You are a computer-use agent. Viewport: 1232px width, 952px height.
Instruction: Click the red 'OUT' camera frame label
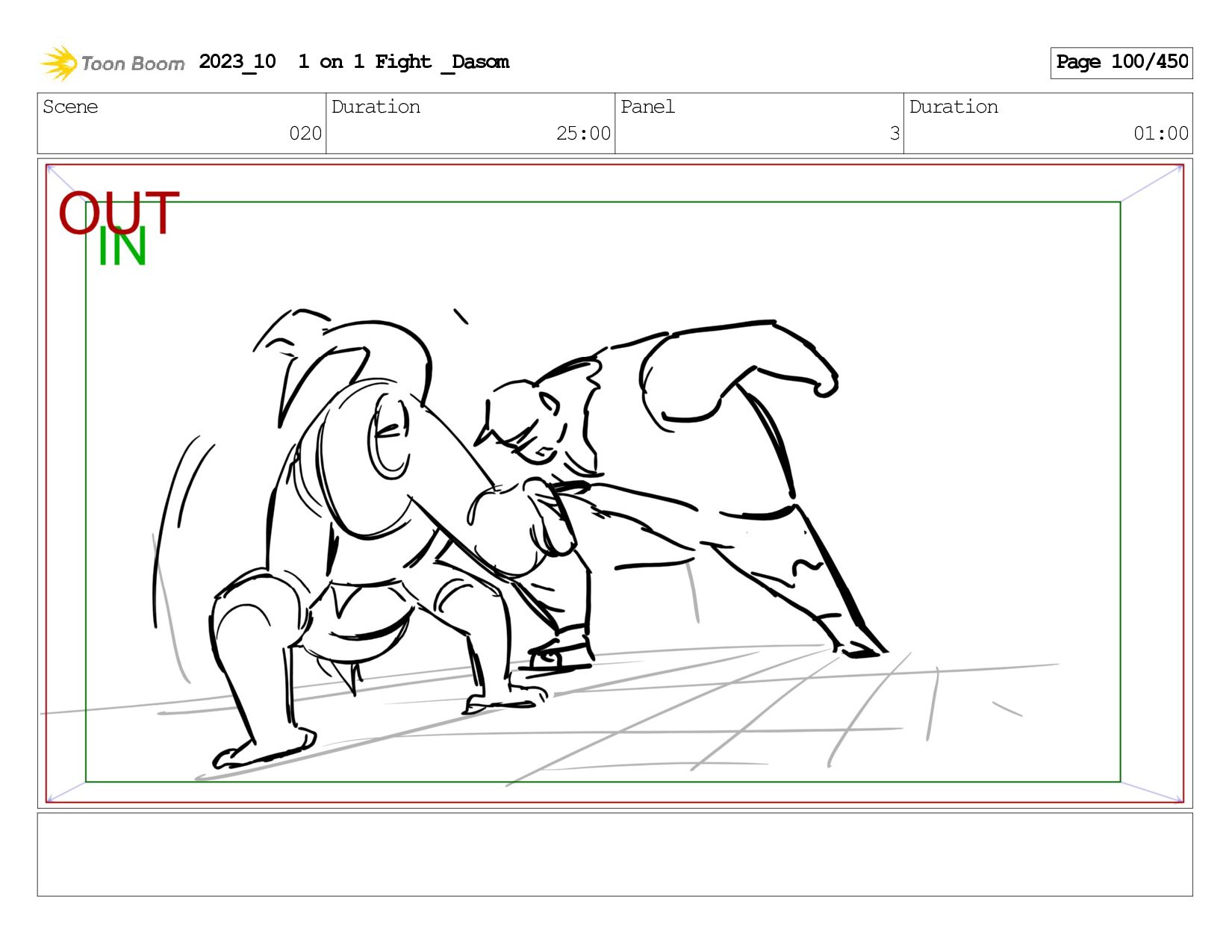pos(119,212)
